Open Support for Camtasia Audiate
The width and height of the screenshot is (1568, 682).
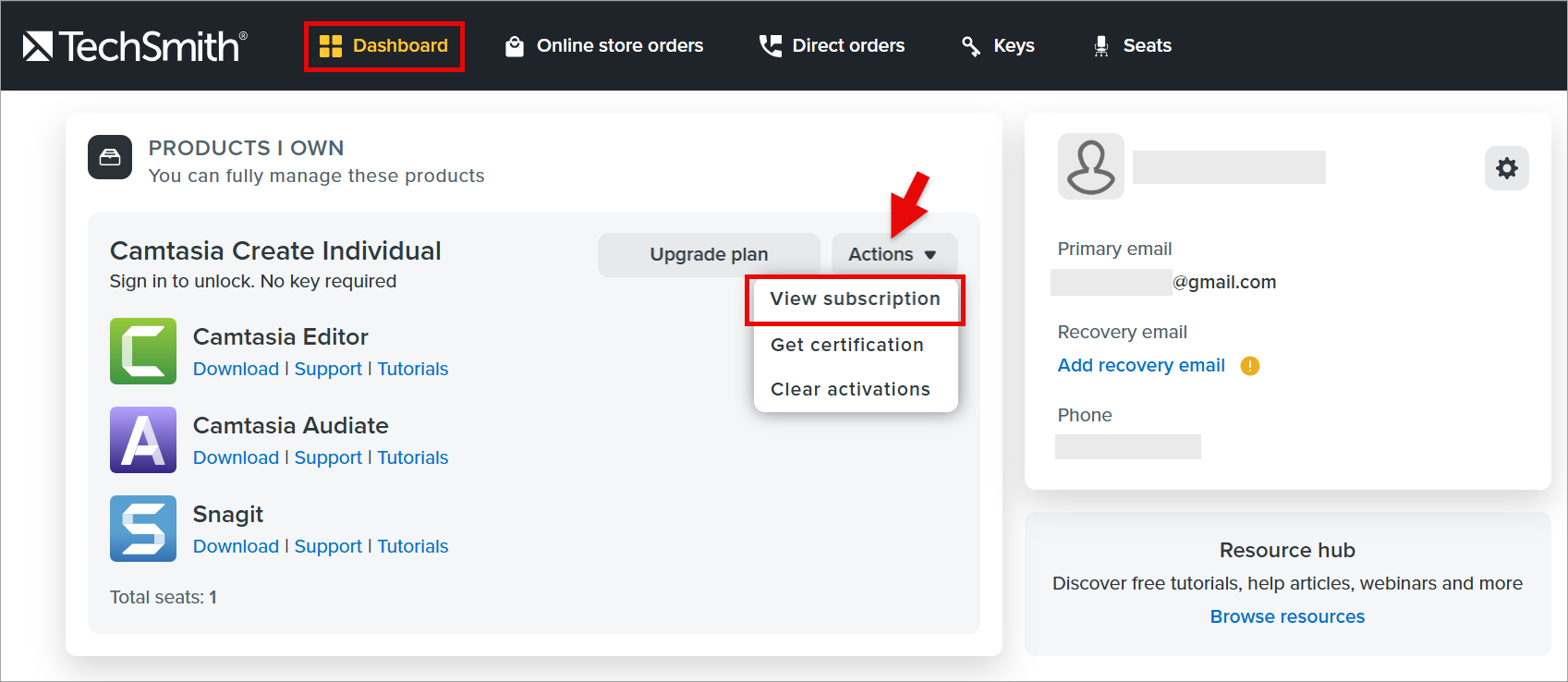point(328,457)
